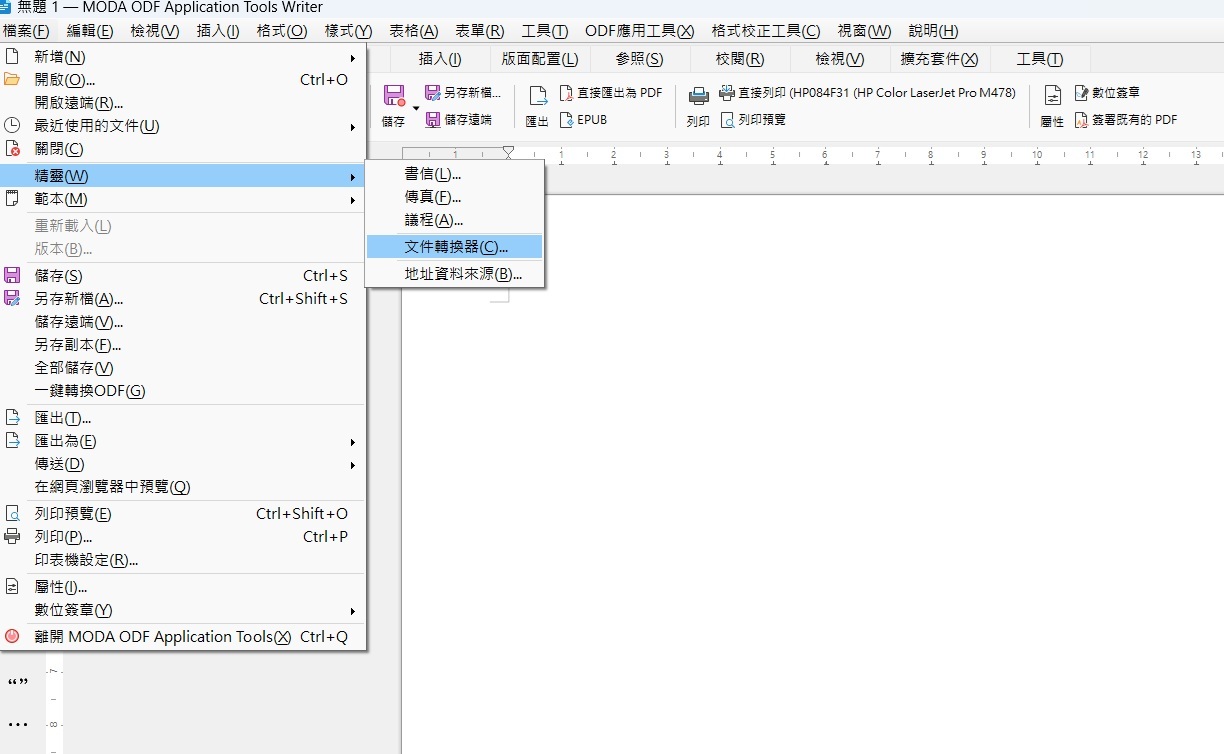The image size is (1224, 754).
Task: Click the 屬性 document properties icon in ribbon
Action: (1052, 96)
